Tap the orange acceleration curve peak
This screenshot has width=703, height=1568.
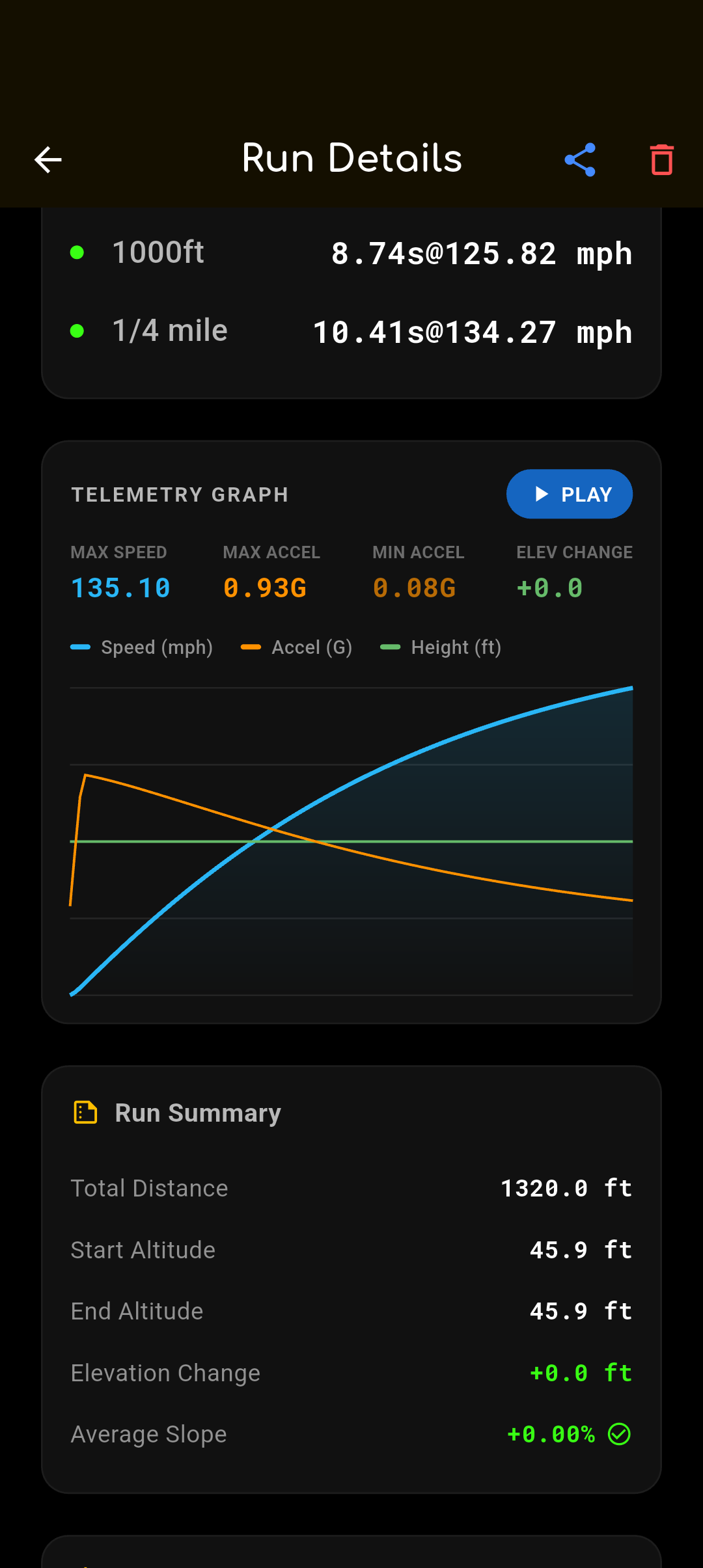pos(85,775)
